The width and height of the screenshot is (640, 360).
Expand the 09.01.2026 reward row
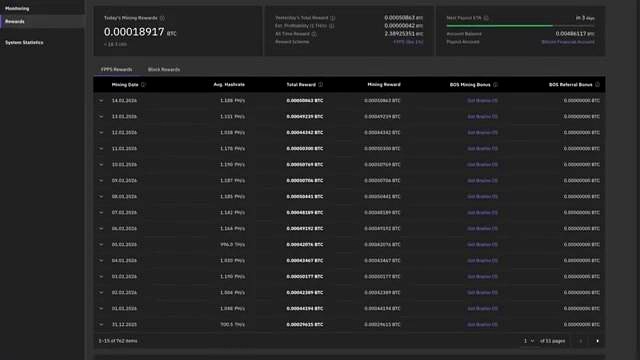point(101,180)
